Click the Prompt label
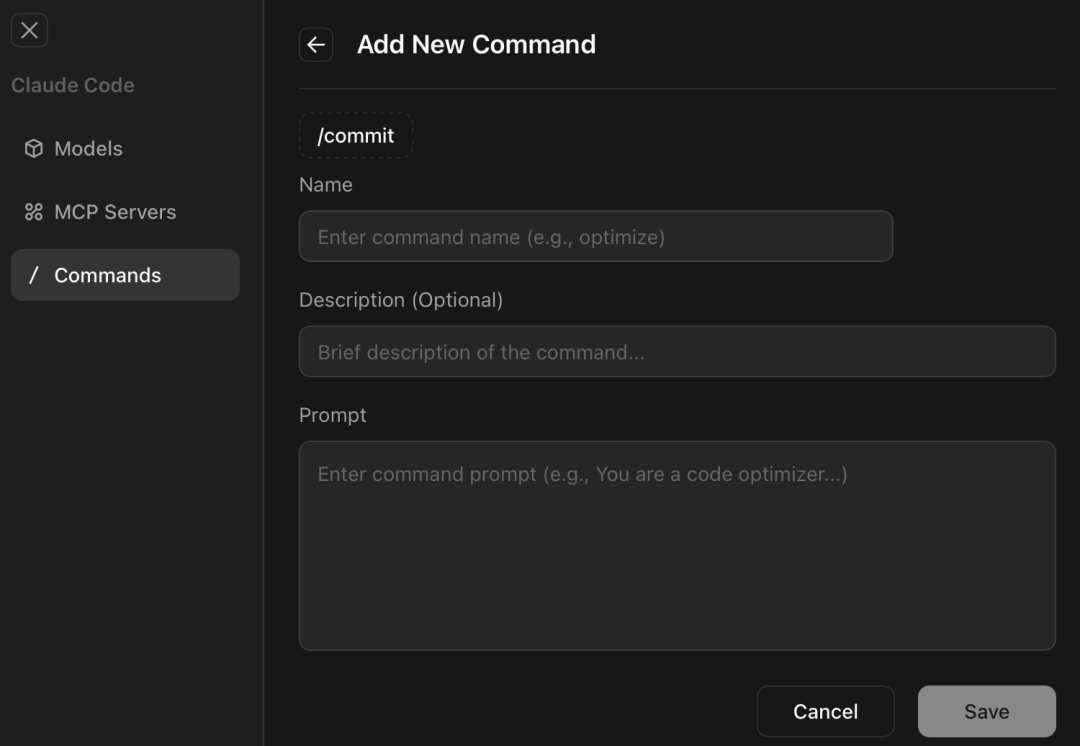Screen dimensions: 1080x746 tap(333, 414)
